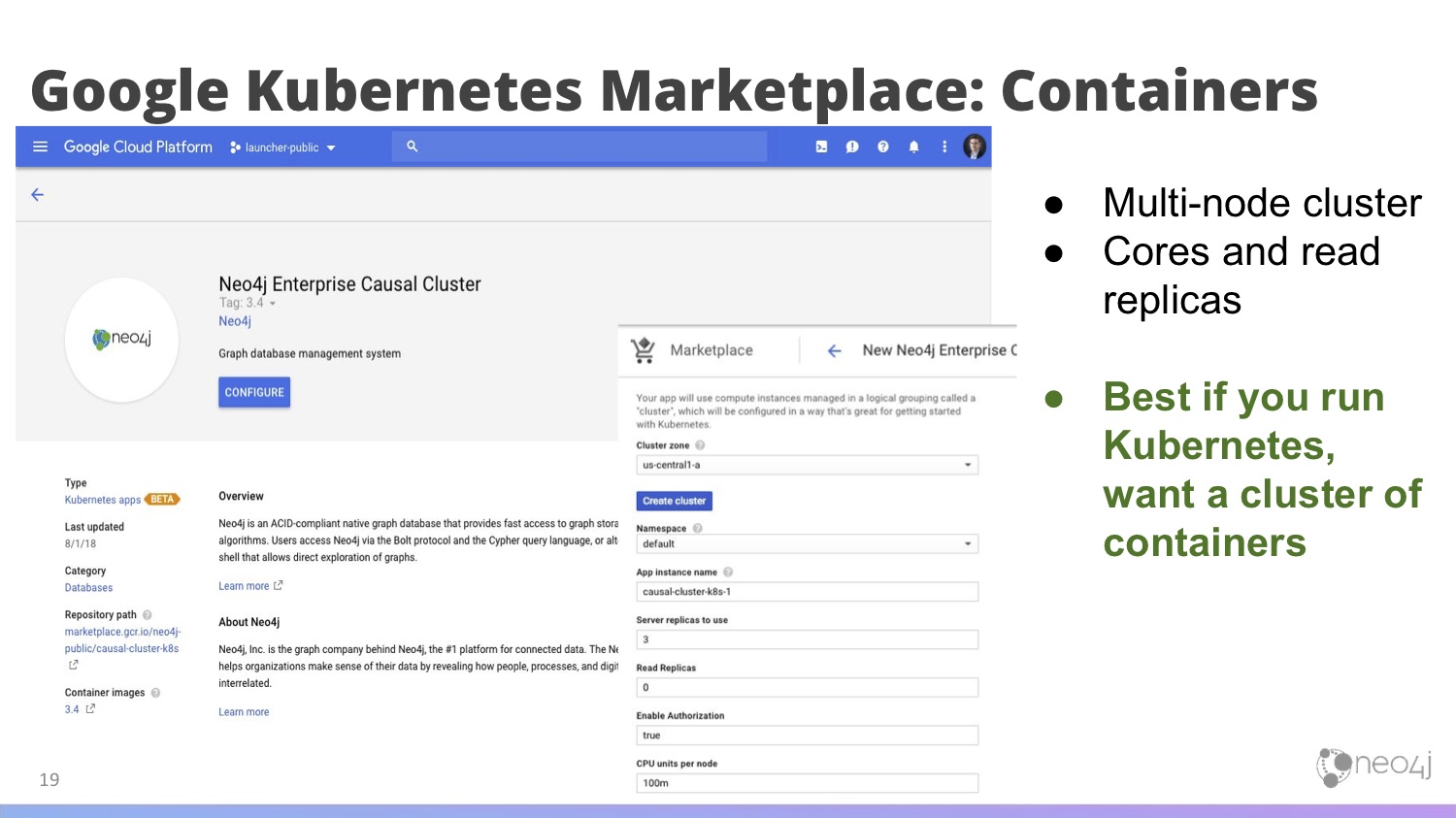This screenshot has width=1456, height=818.
Task: Open the Neo4j vendor link
Action: [x=235, y=321]
